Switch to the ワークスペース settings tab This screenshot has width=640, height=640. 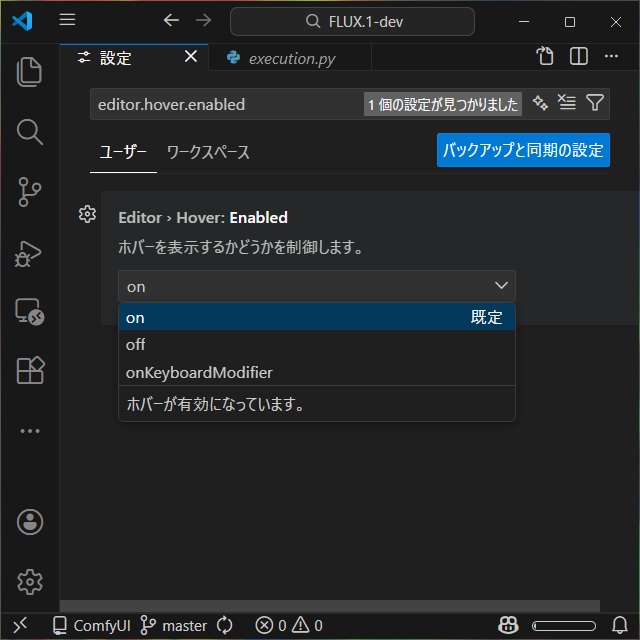pyautogui.click(x=208, y=153)
